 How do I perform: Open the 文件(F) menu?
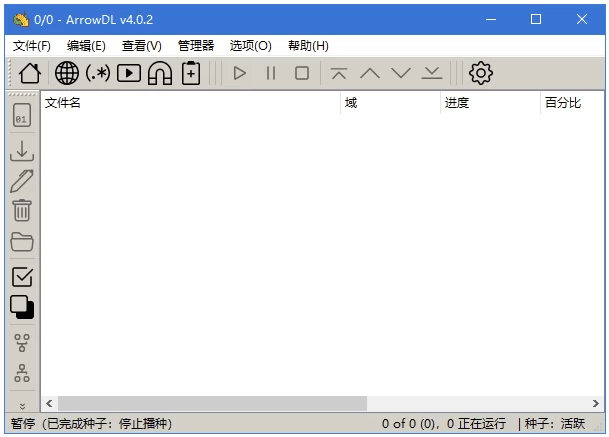31,45
